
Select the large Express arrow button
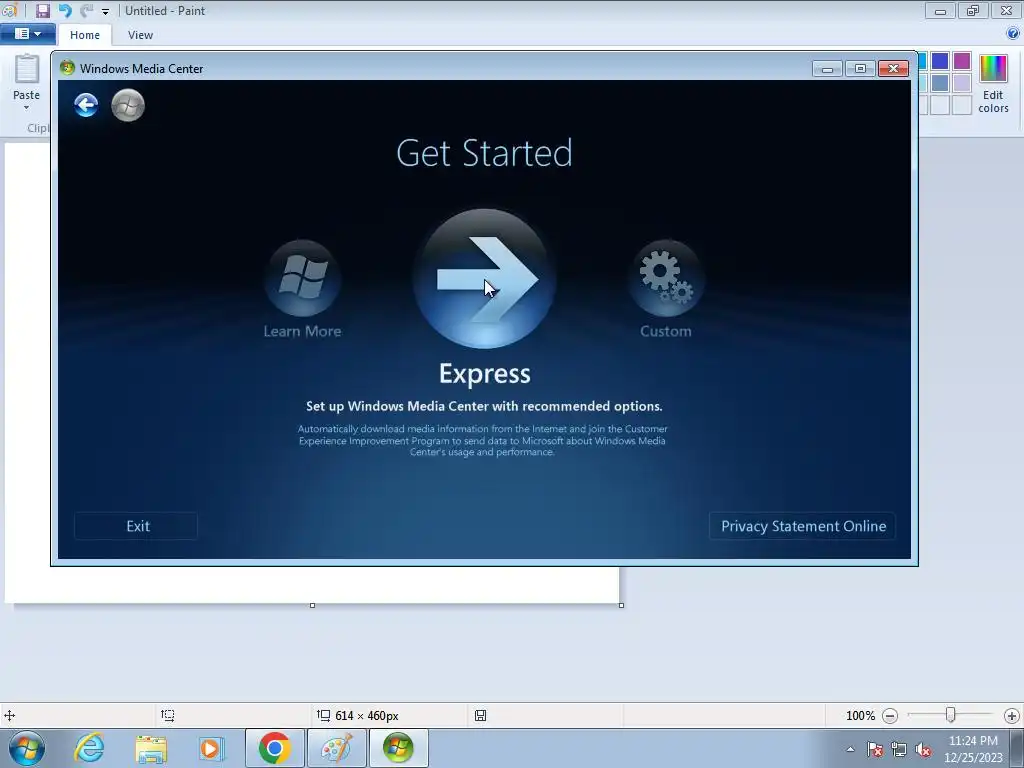pos(485,279)
